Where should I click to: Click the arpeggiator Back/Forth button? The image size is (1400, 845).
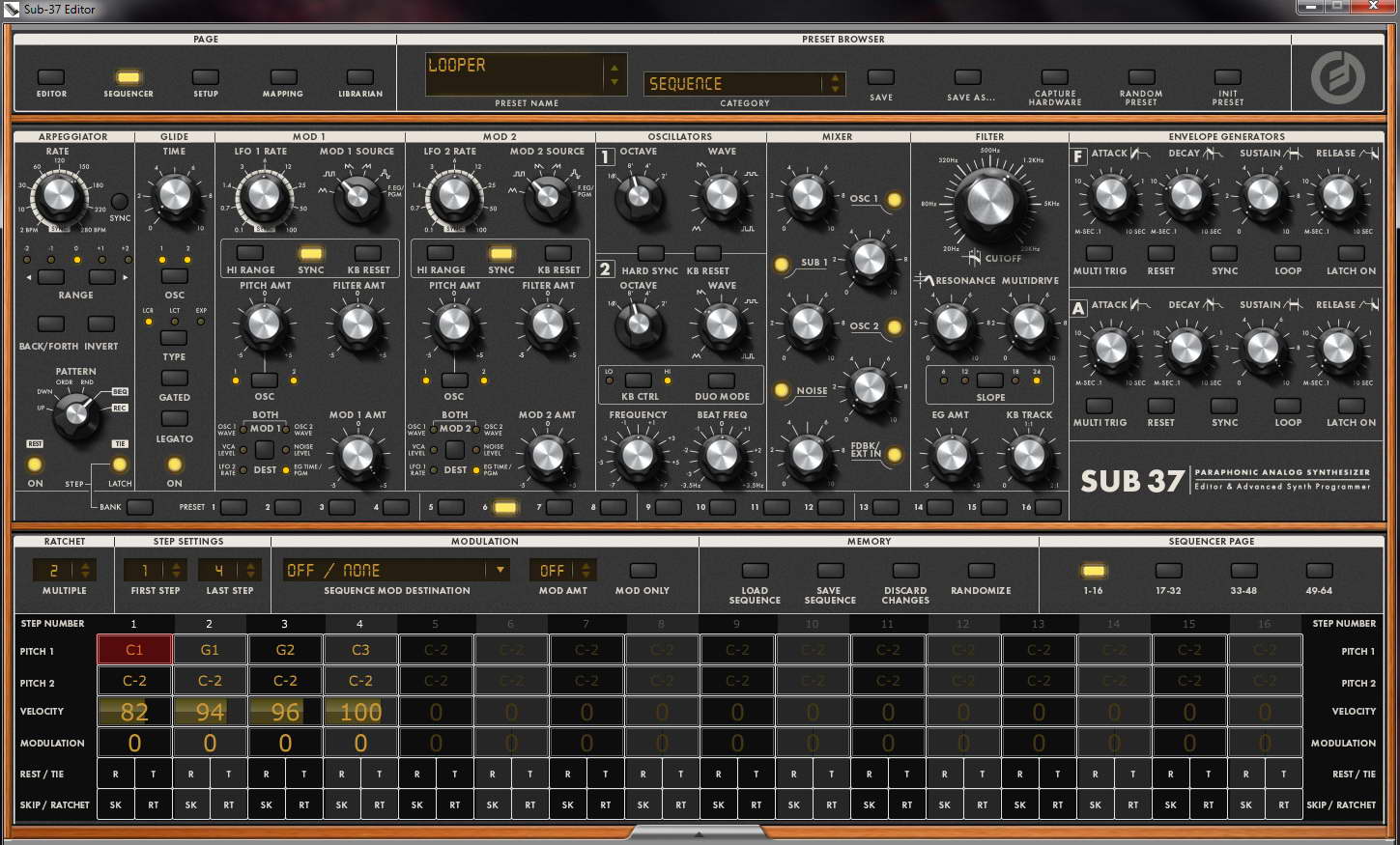[x=50, y=324]
